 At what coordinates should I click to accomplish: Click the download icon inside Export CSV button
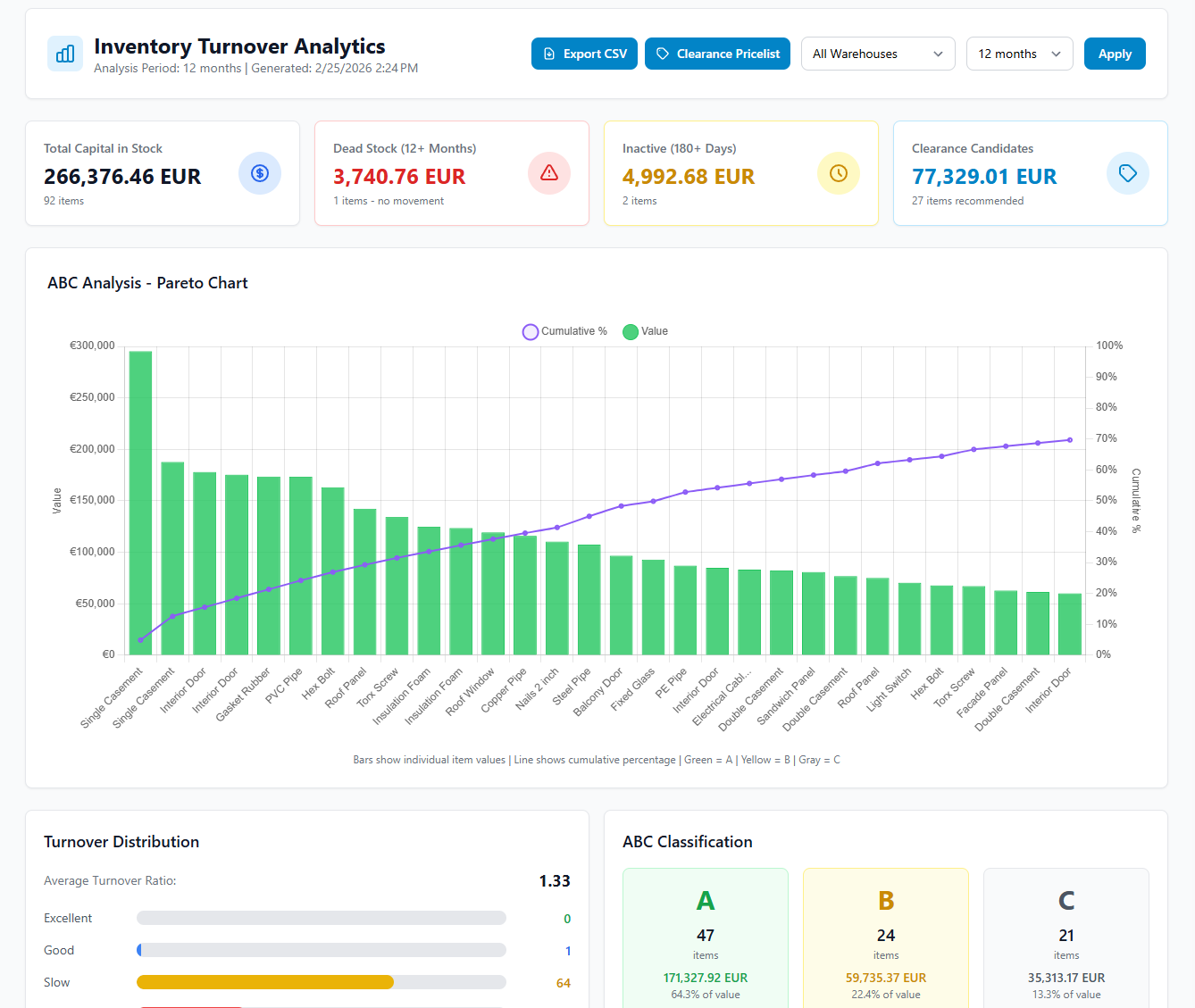(x=549, y=54)
